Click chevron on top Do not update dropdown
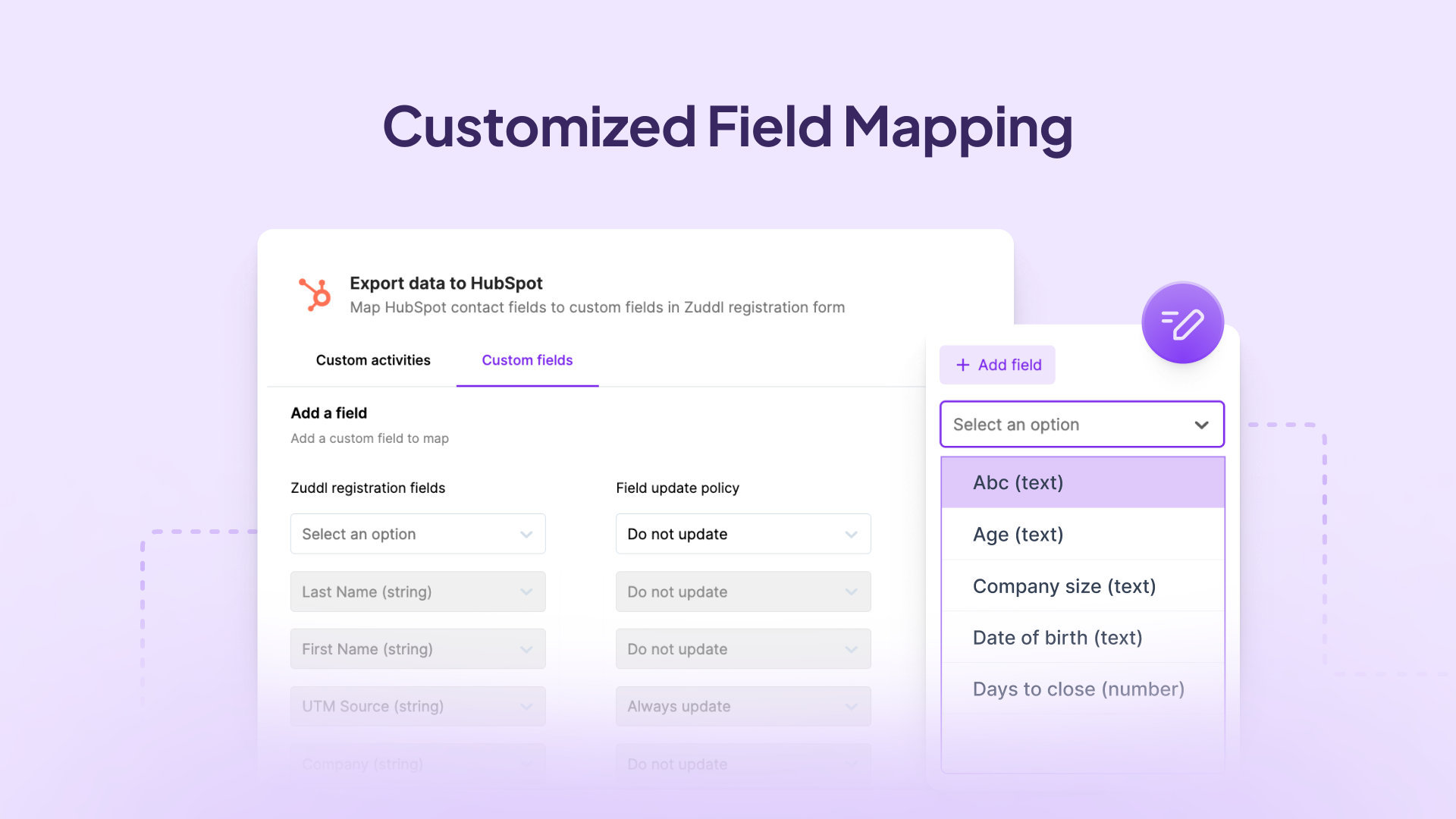This screenshot has height=819, width=1456. 851,535
